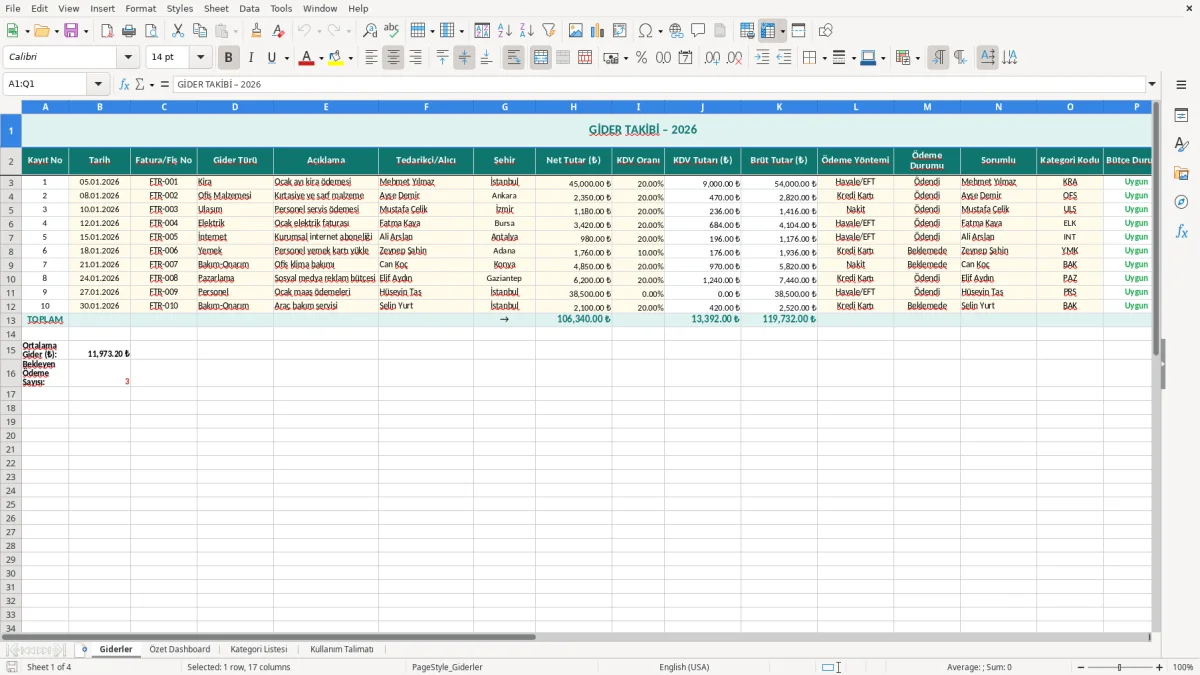1200x675 pixels.
Task: Toggle Merge and Center Cells
Action: click(541, 58)
